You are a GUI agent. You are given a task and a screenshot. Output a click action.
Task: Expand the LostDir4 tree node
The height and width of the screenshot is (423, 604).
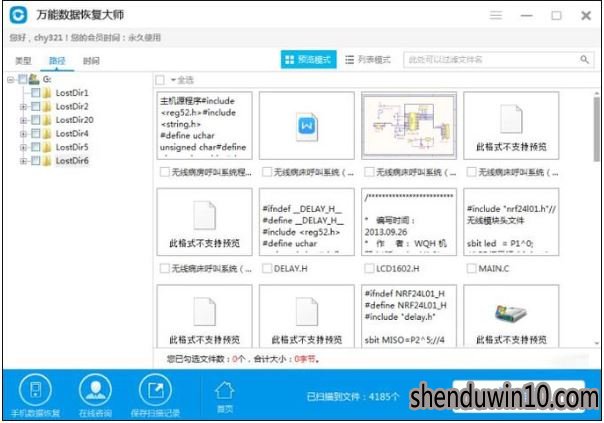click(23, 134)
